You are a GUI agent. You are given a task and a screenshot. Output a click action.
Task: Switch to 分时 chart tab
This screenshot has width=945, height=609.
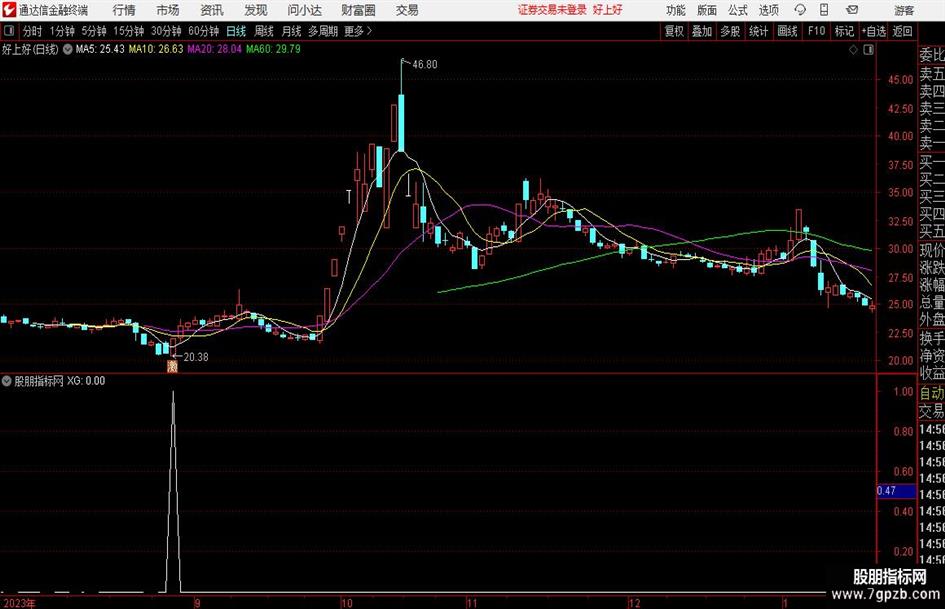[x=33, y=31]
